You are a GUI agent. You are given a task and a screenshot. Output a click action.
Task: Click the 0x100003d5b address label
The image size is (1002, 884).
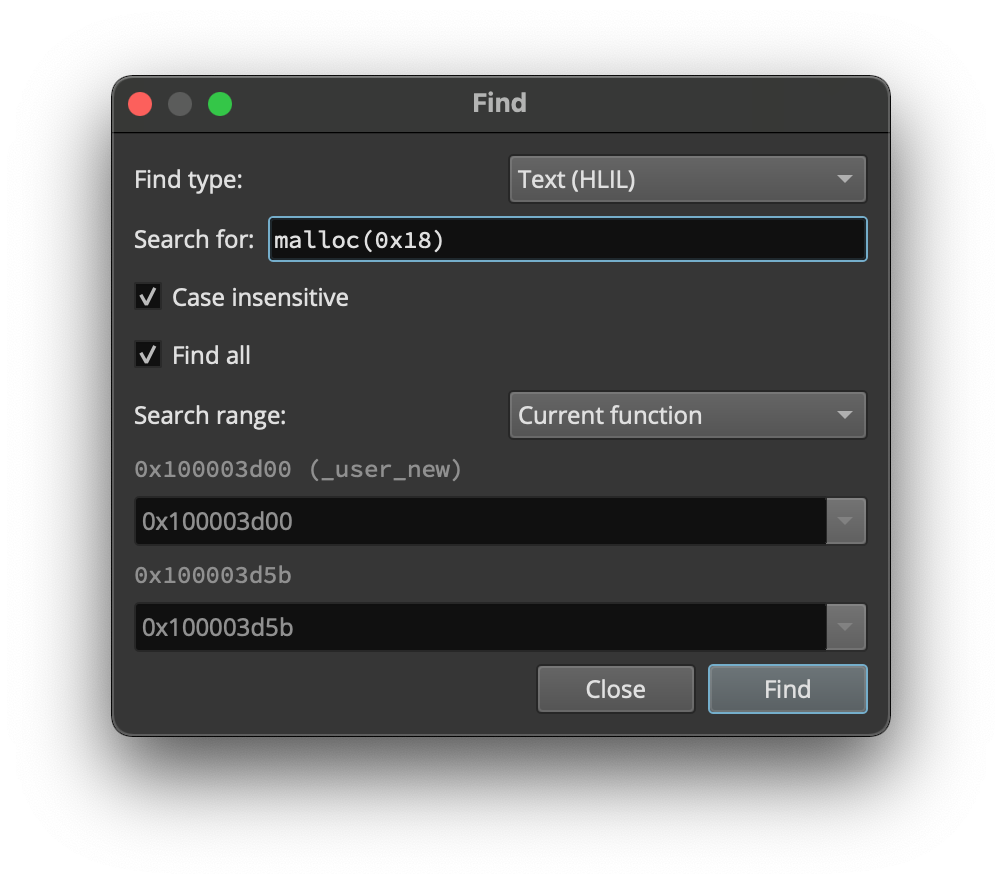coord(213,575)
